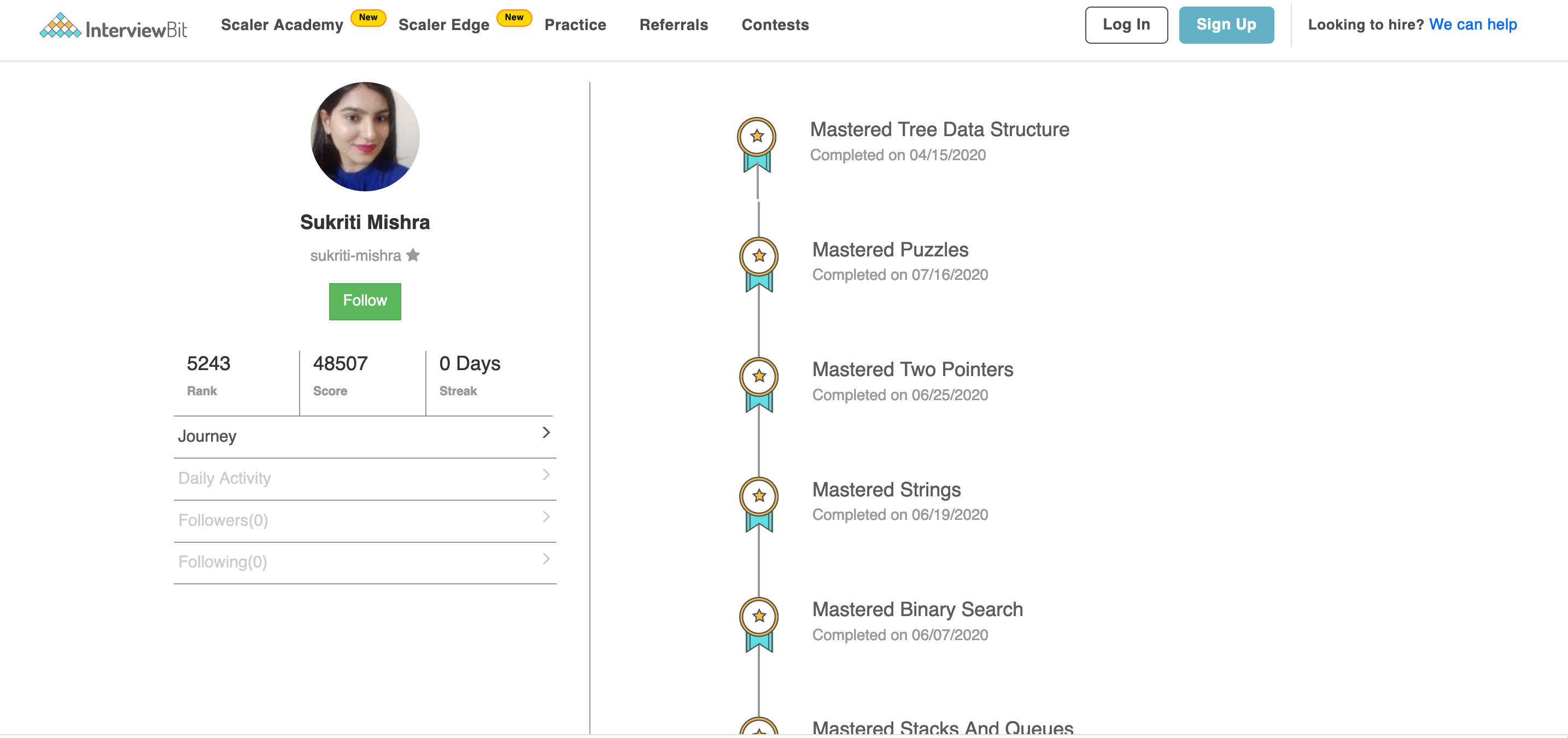Click the Mastered Puzzles title

891,249
